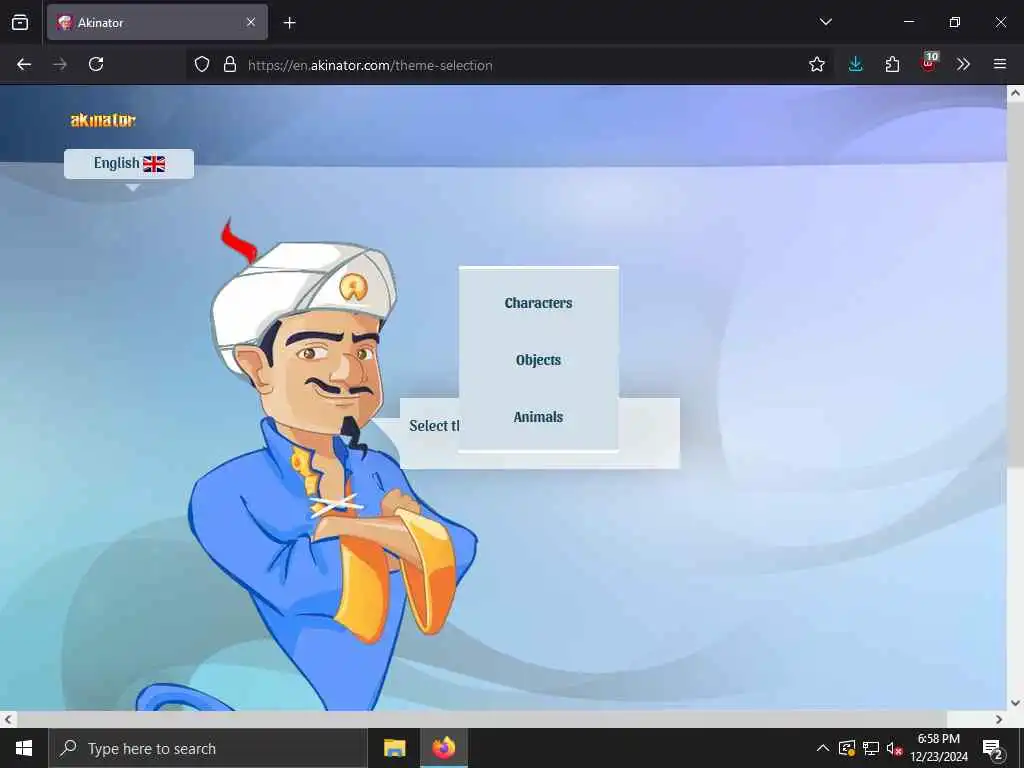
Task: Show hidden system tray icons
Action: click(x=823, y=748)
